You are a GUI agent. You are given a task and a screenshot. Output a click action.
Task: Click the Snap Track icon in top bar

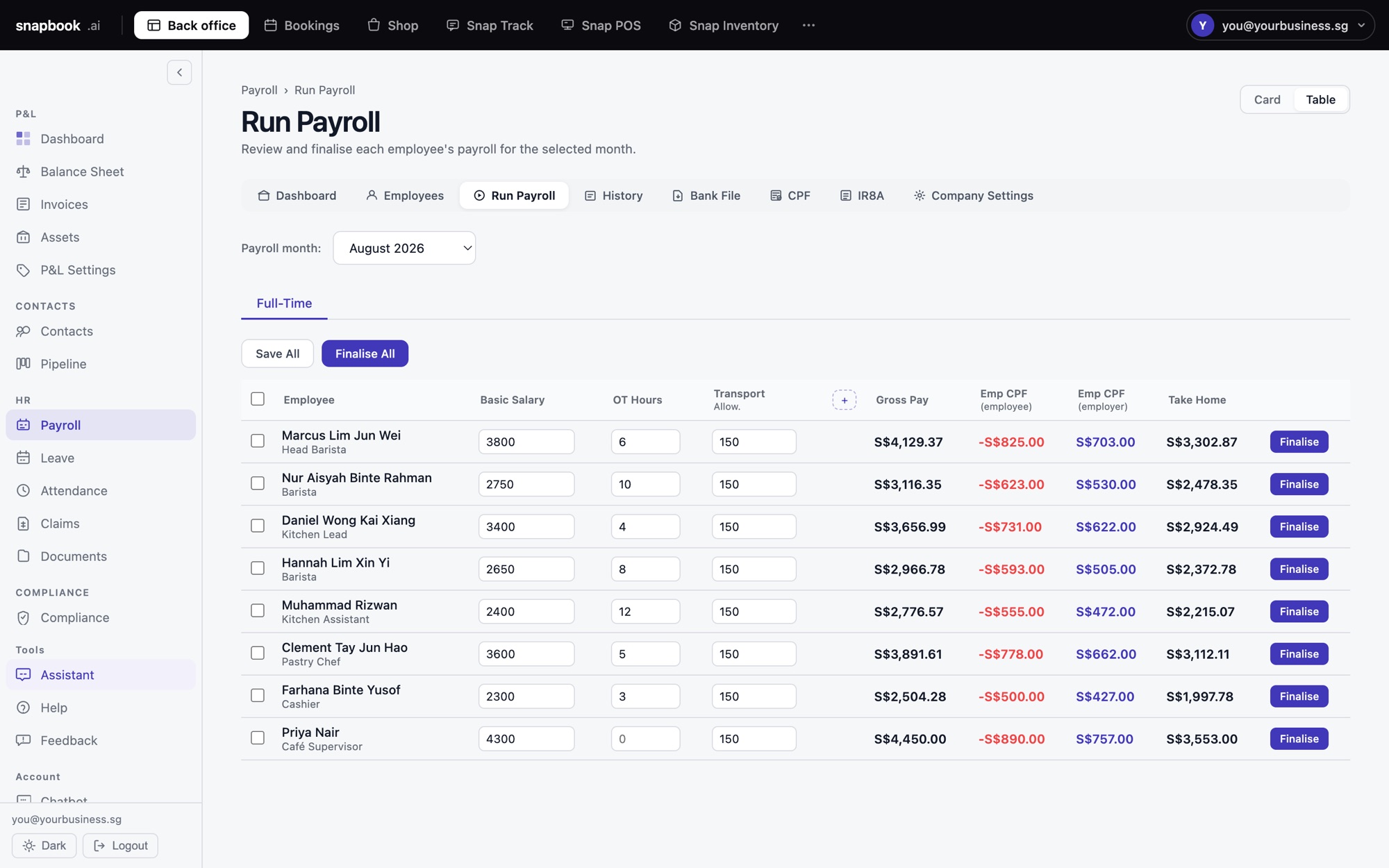point(453,25)
